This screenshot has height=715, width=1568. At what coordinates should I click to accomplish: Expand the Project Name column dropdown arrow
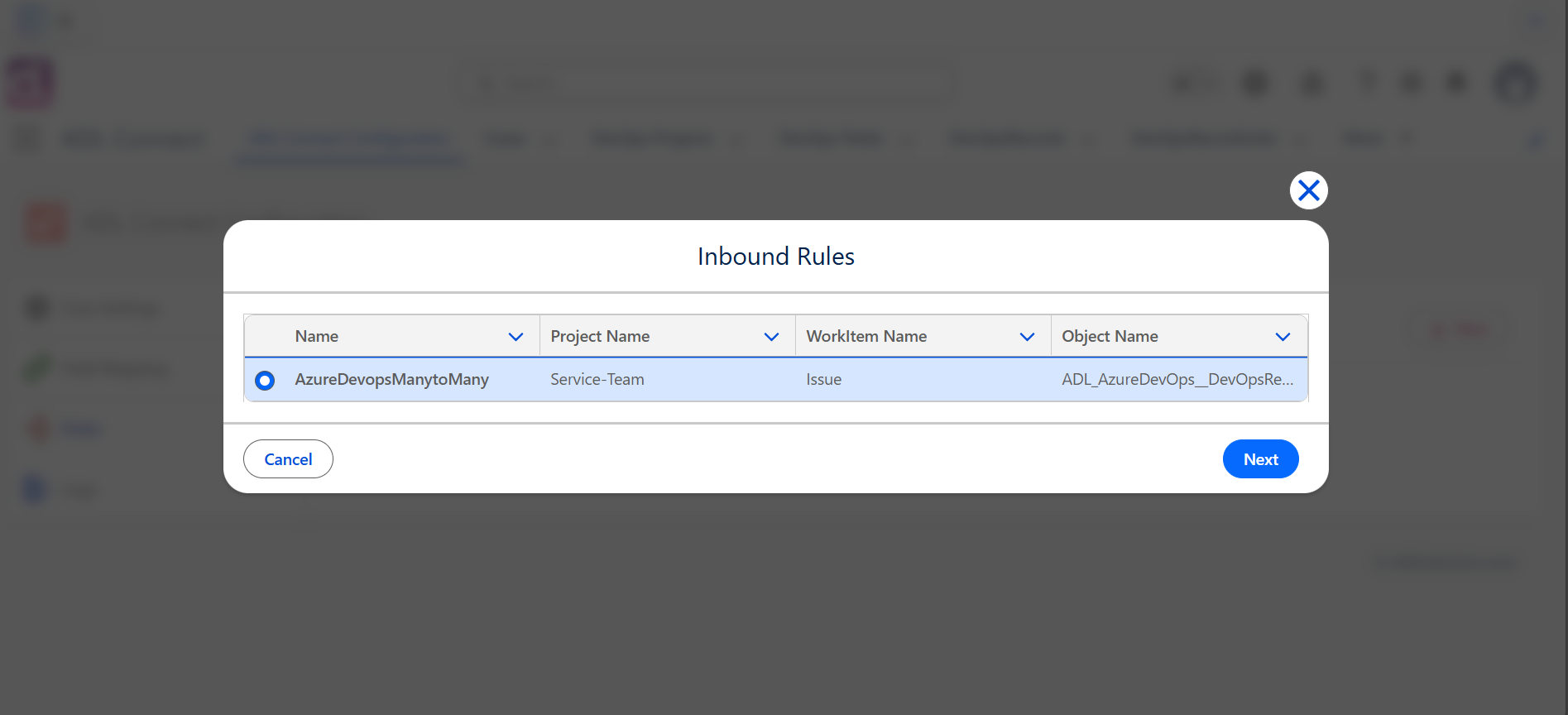(x=771, y=337)
